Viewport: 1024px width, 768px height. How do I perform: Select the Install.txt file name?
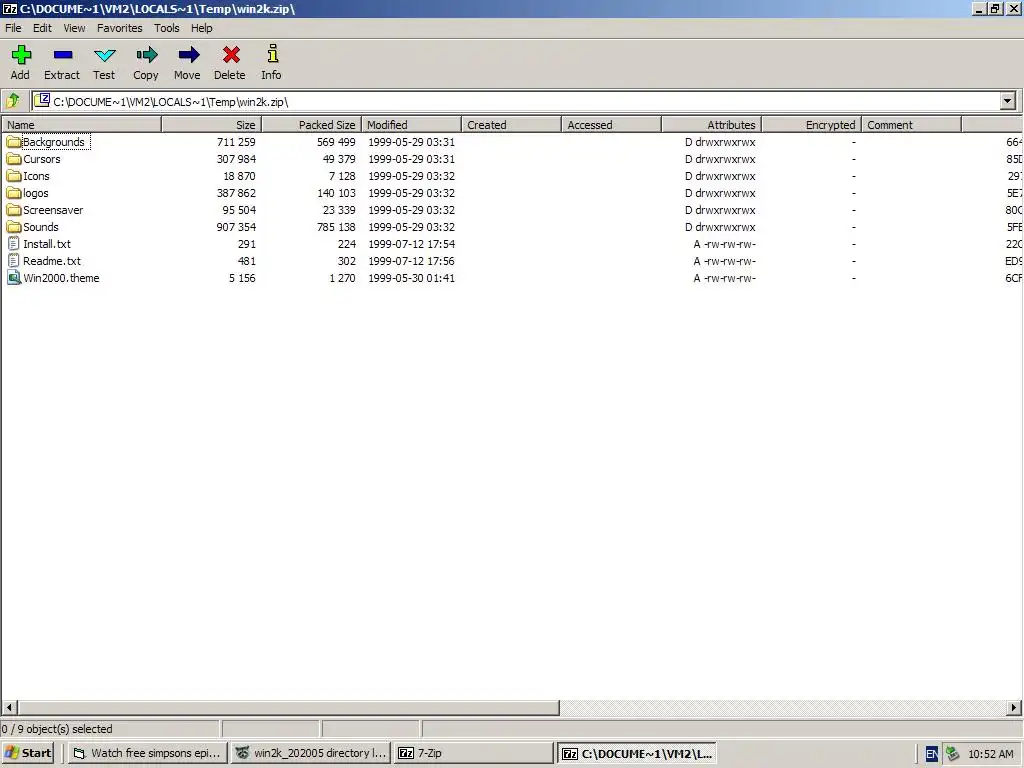[x=47, y=244]
